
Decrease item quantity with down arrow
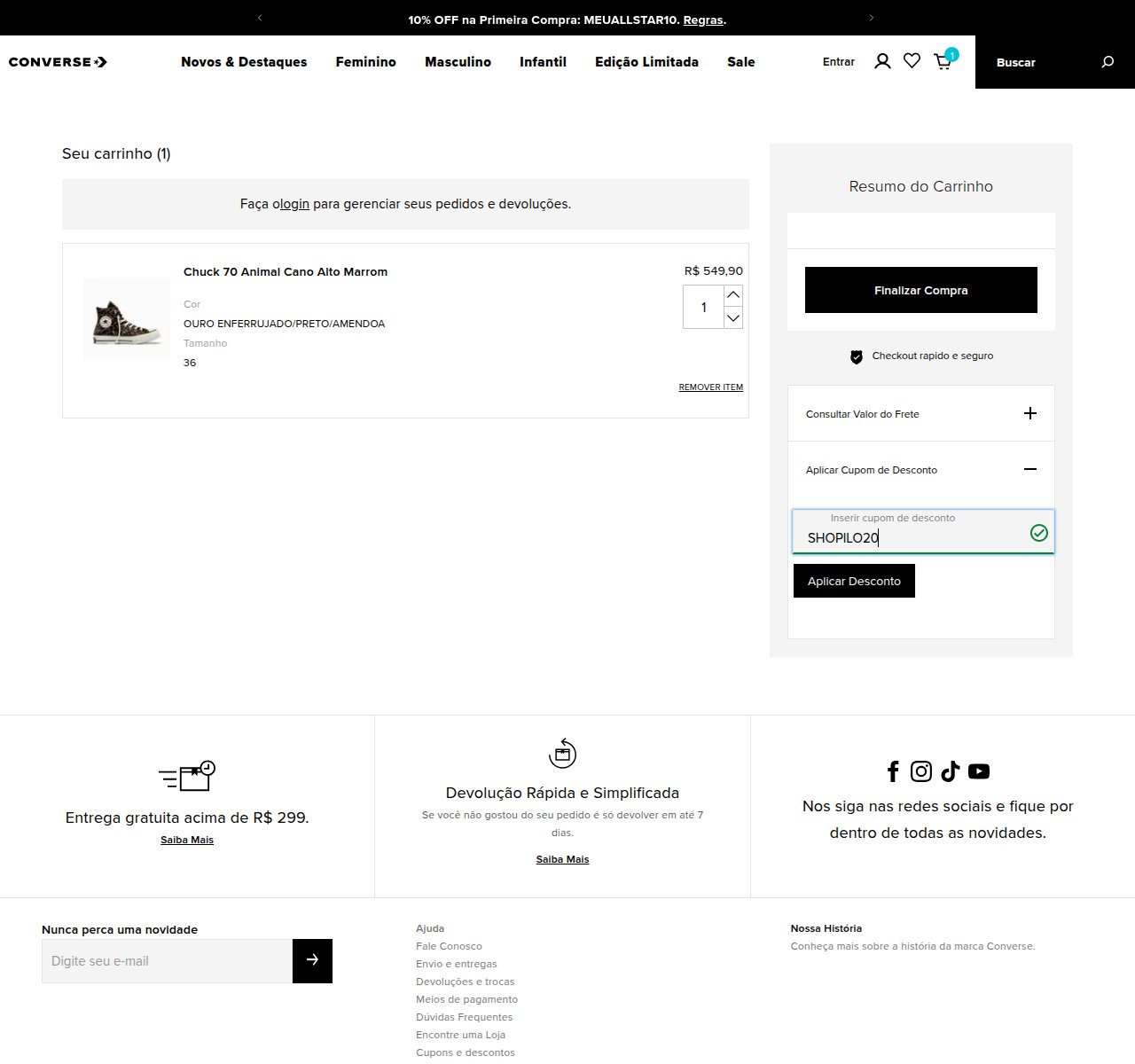tap(733, 317)
